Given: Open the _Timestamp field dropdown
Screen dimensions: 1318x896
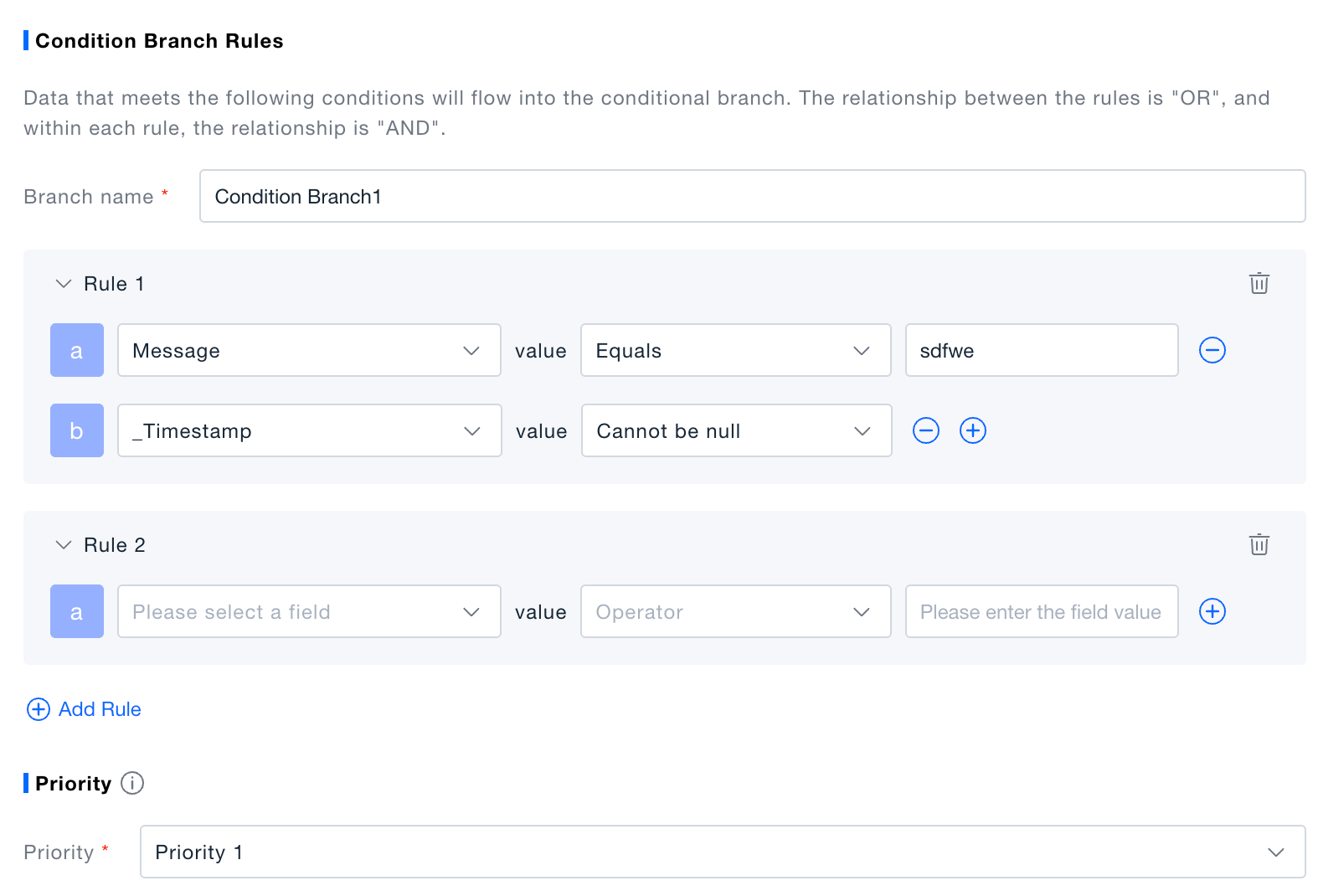Looking at the screenshot, I should (309, 430).
